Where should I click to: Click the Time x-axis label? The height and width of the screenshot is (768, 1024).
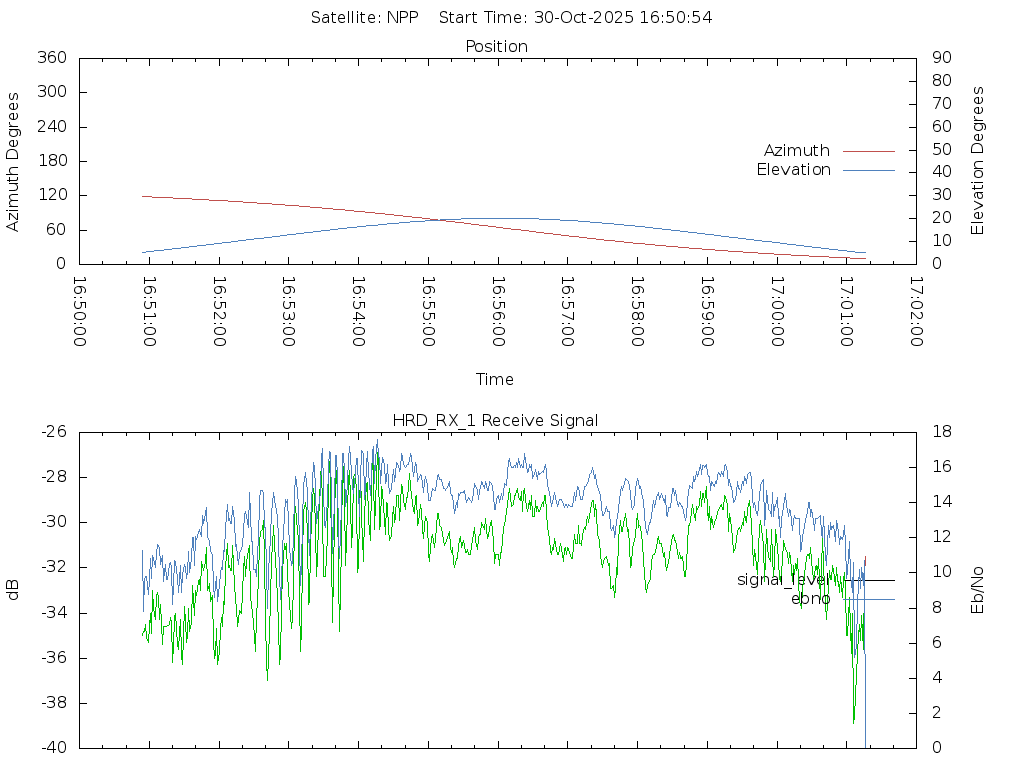click(x=495, y=380)
